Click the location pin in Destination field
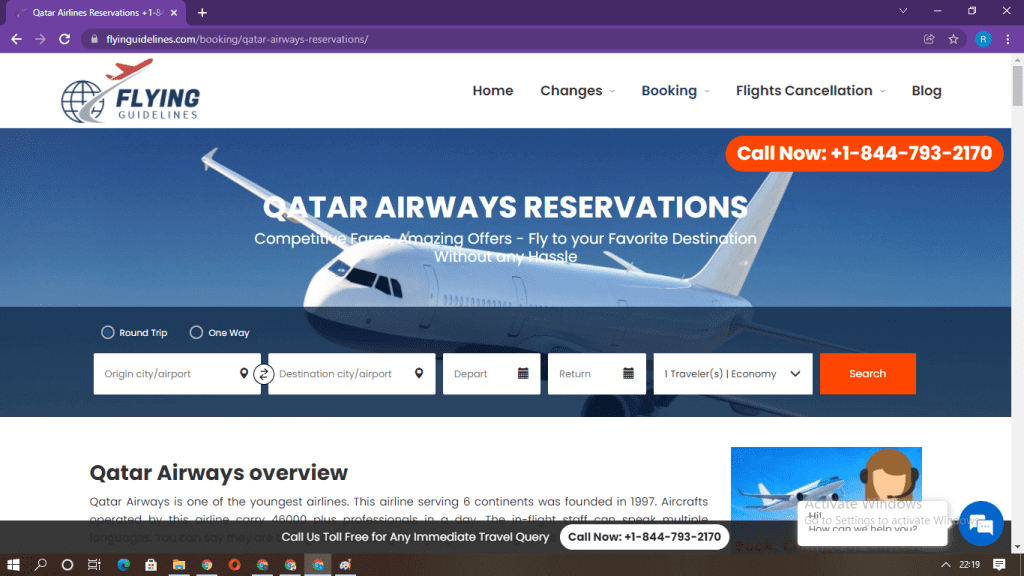The image size is (1024, 576). (419, 373)
